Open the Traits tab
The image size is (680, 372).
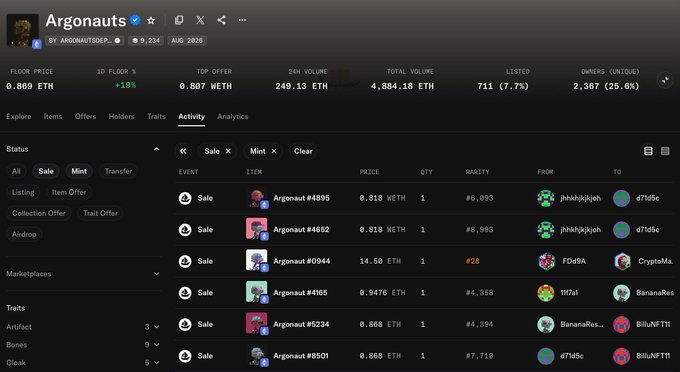point(156,116)
